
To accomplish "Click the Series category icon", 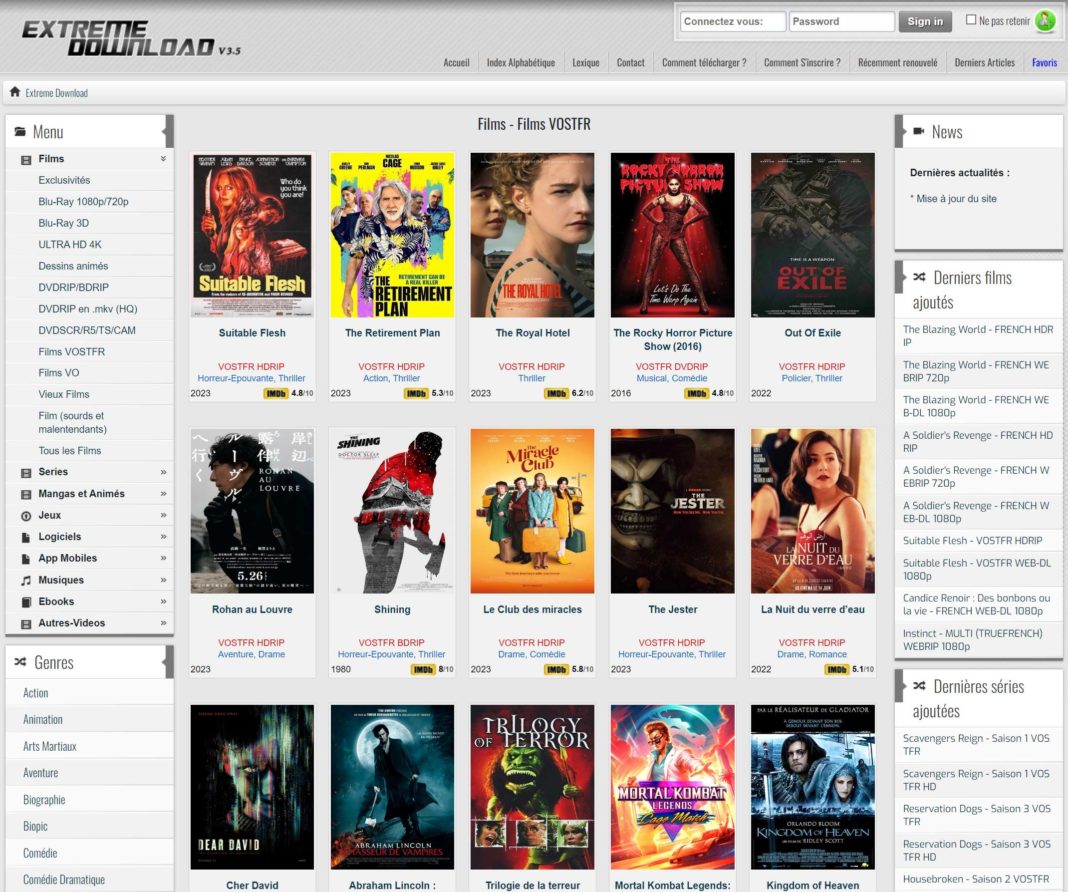I will (26, 473).
